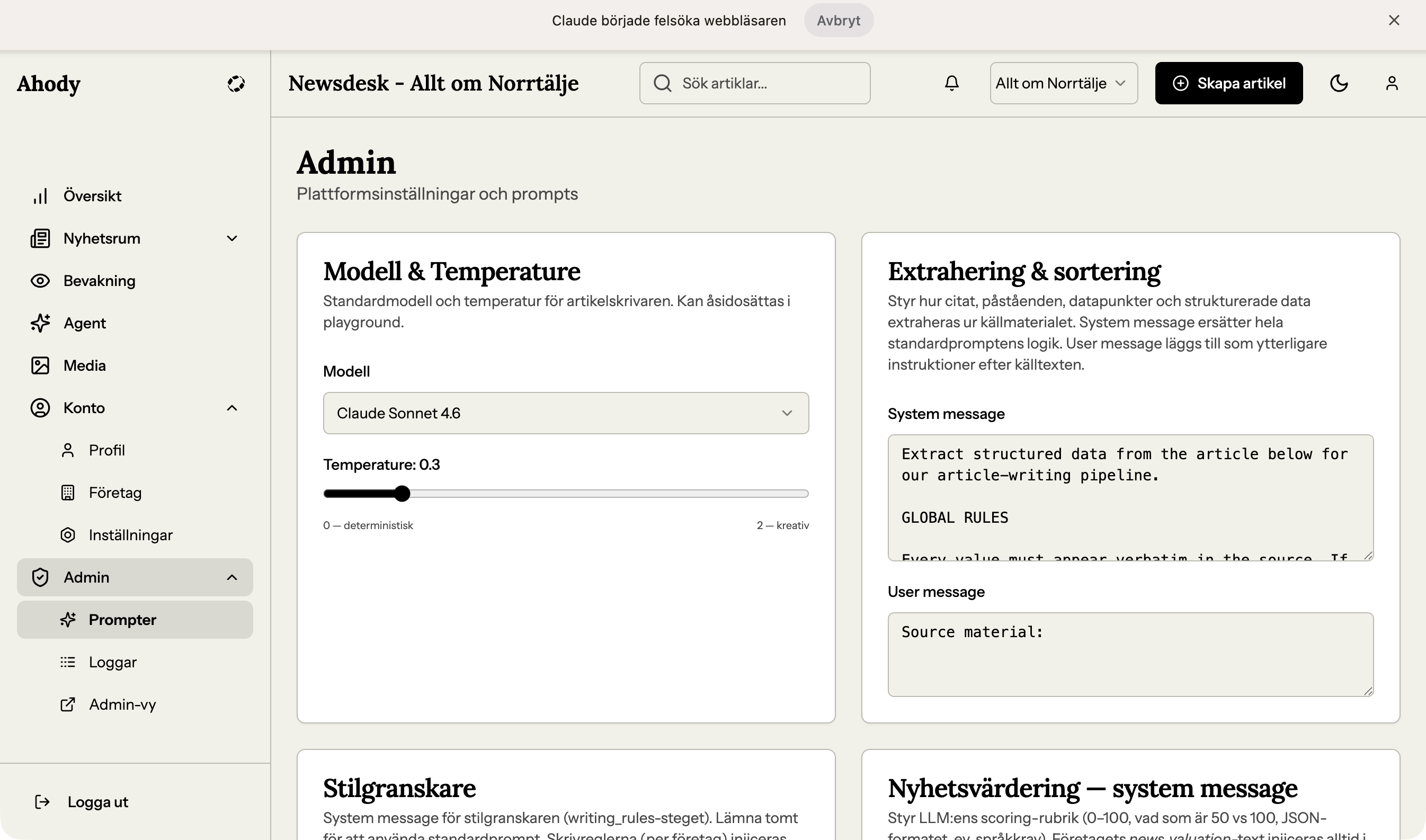Image resolution: width=1426 pixels, height=840 pixels.
Task: Go to Översikt in the sidebar
Action: pyautogui.click(x=135, y=196)
